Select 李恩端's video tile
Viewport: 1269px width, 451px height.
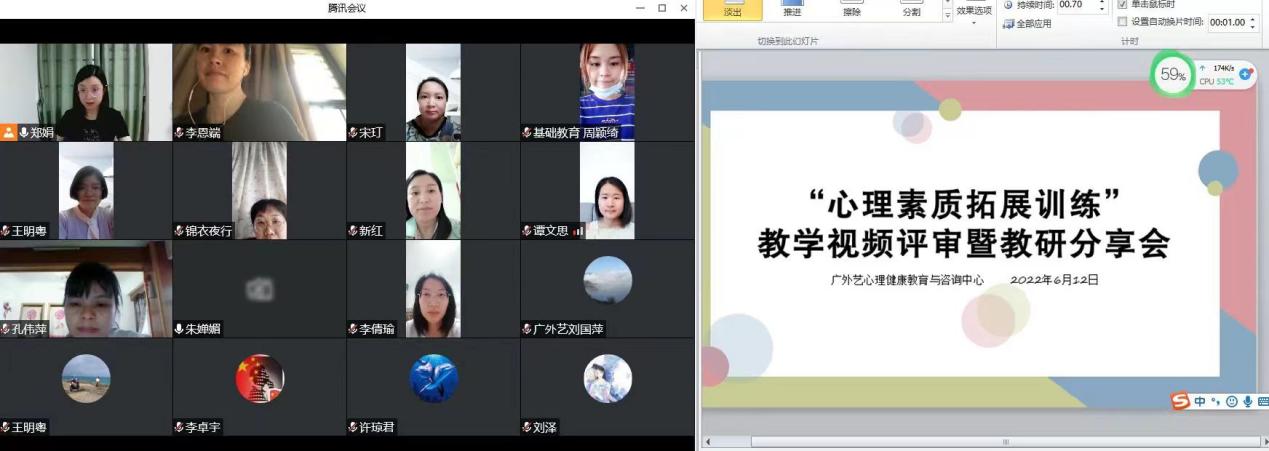[259, 91]
